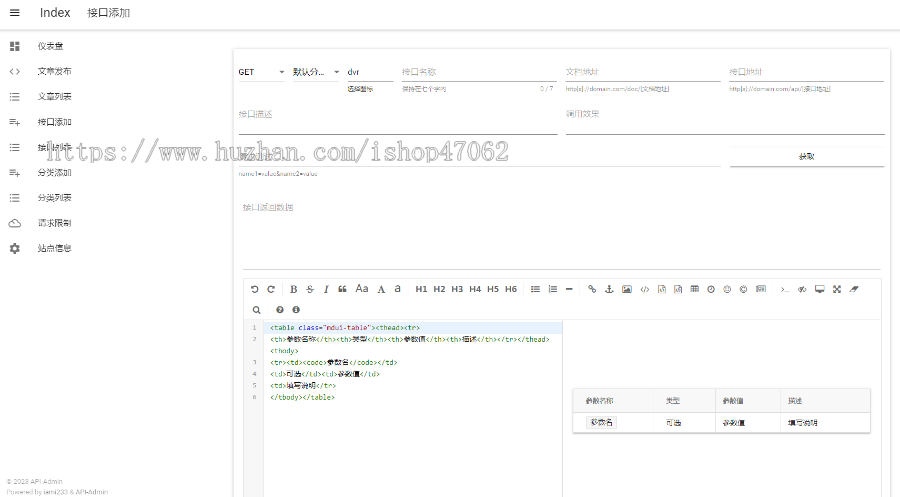This screenshot has height=497, width=900.
Task: Click the 接口地址 input field
Action: click(806, 72)
